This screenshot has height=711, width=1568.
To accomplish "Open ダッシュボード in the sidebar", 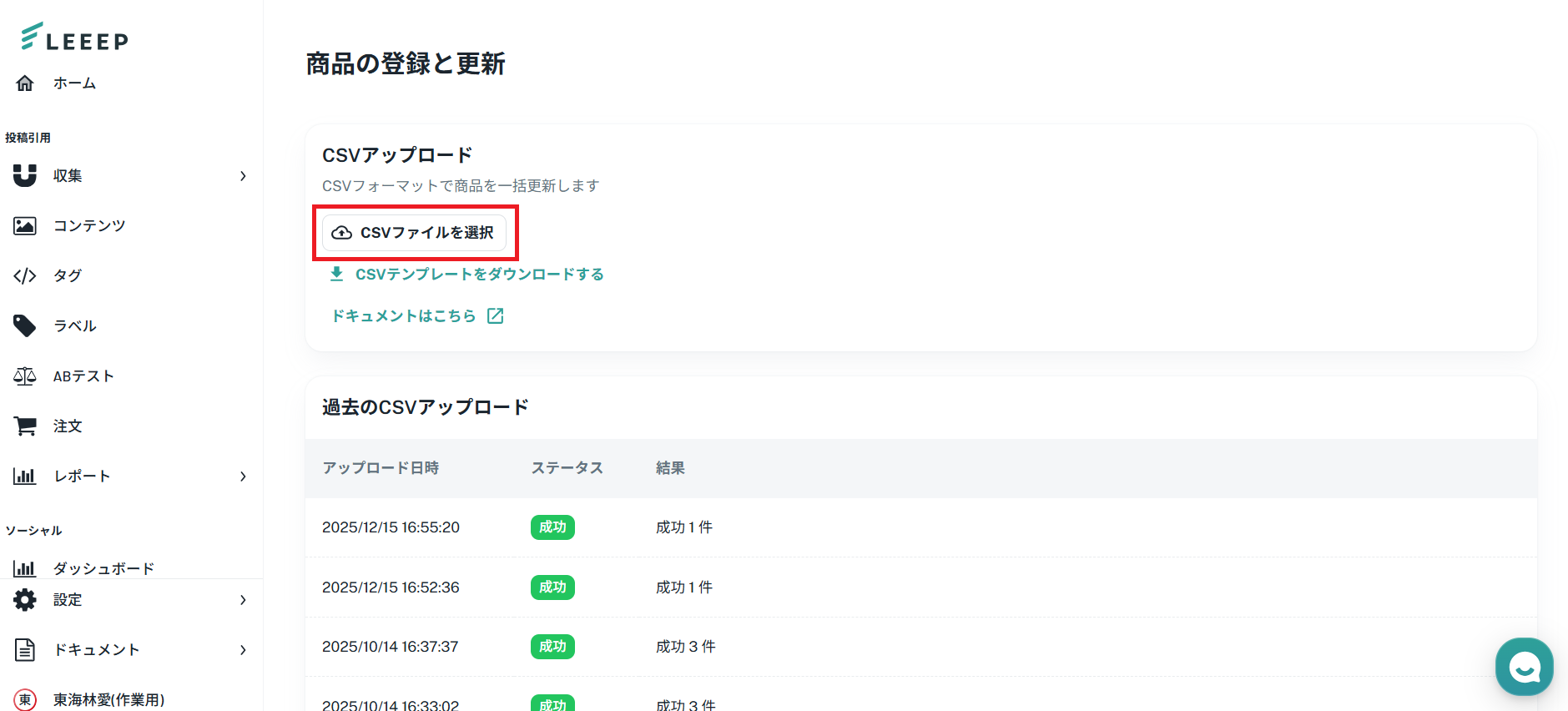I will 104,568.
